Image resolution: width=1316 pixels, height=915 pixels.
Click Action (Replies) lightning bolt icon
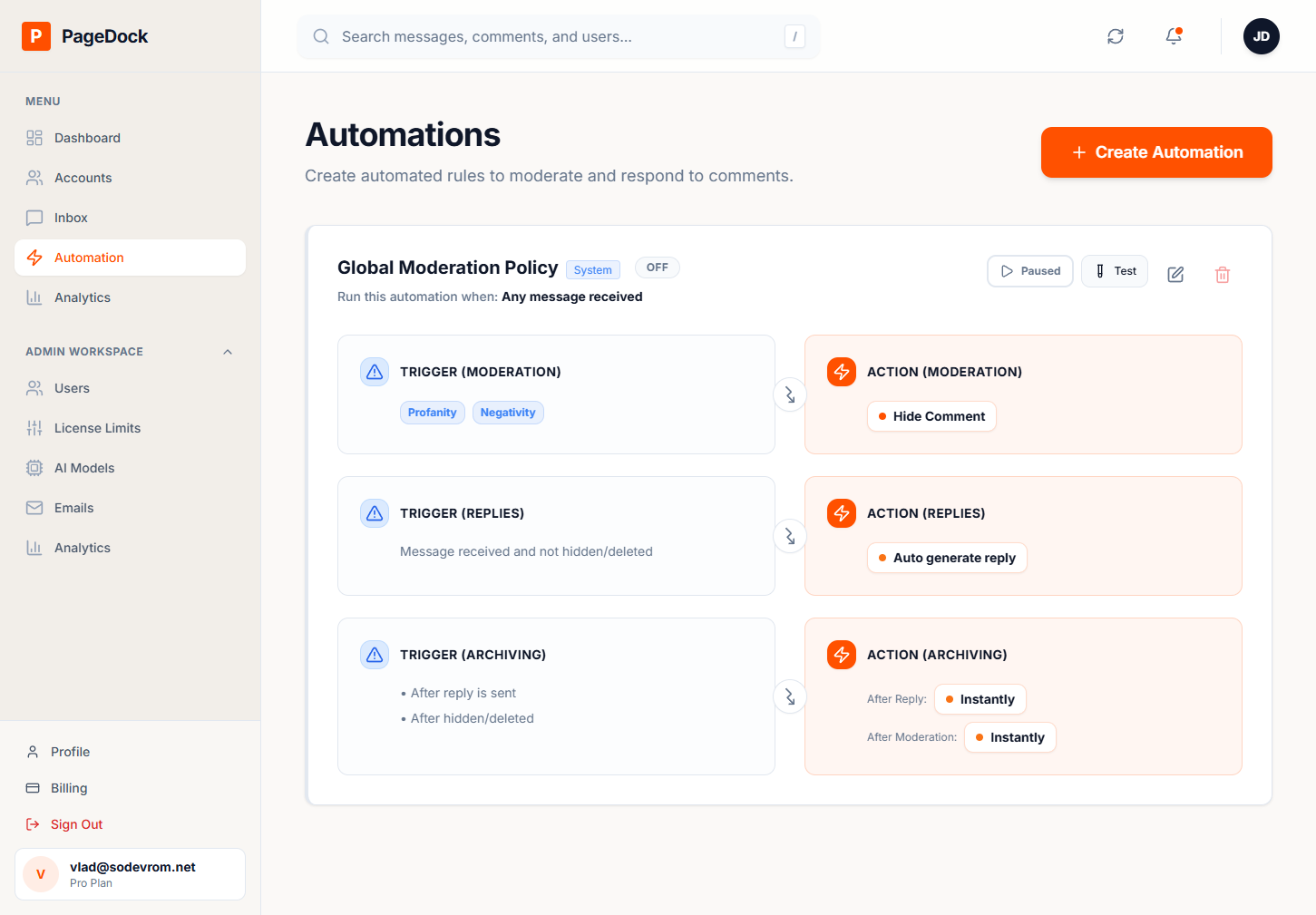coord(842,513)
